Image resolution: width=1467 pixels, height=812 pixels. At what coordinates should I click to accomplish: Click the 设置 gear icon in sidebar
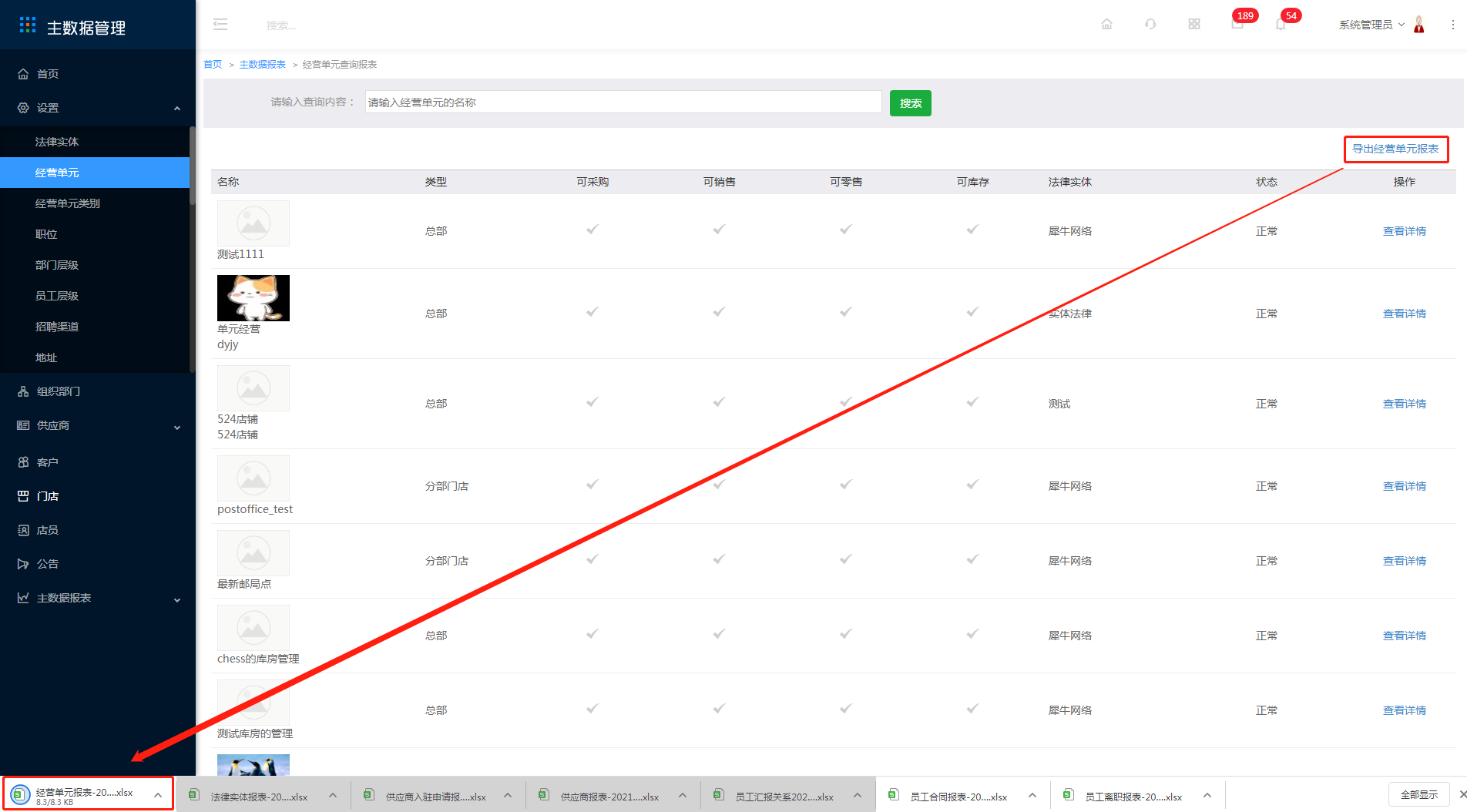(23, 108)
